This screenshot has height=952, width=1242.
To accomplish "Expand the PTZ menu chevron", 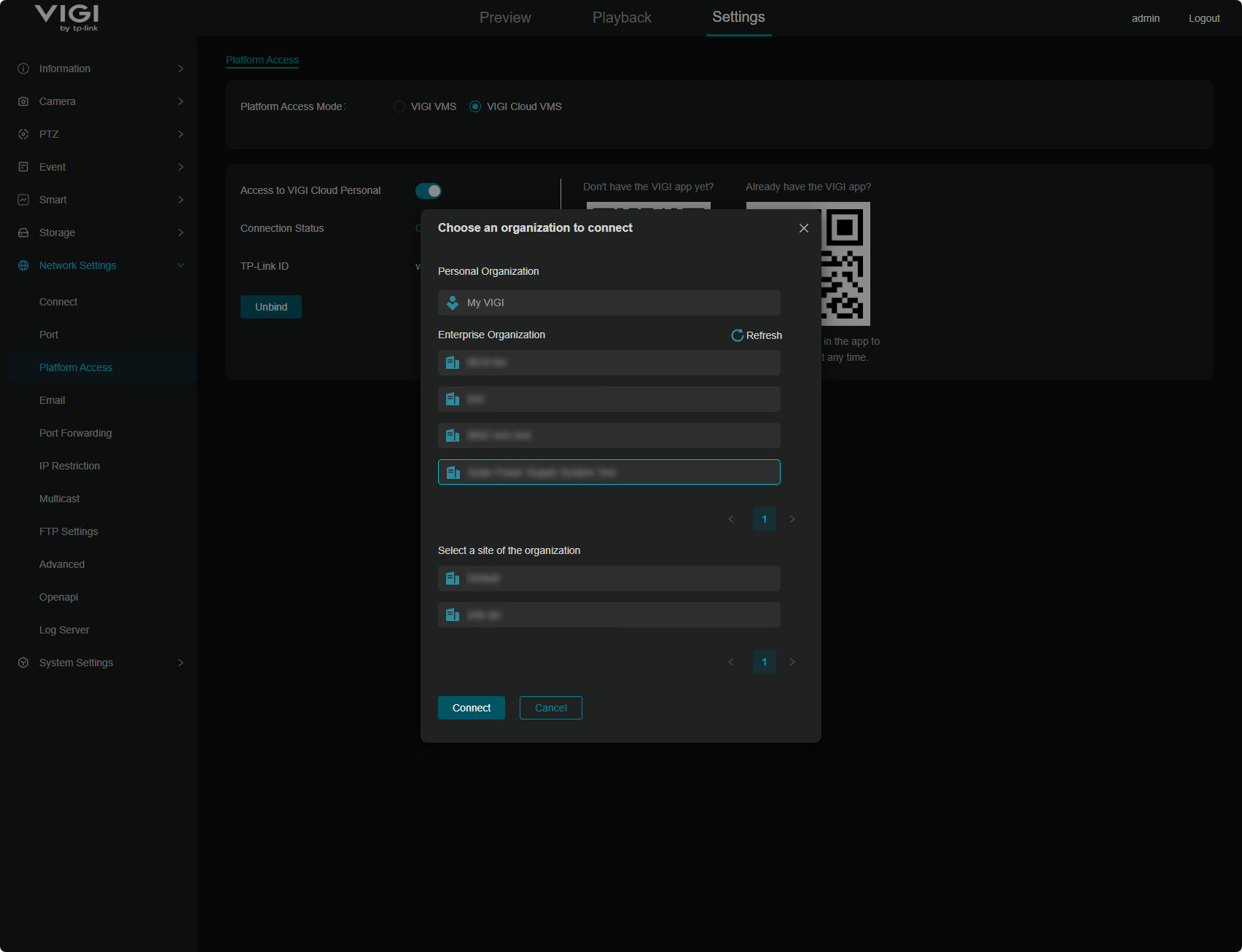I will (x=181, y=134).
